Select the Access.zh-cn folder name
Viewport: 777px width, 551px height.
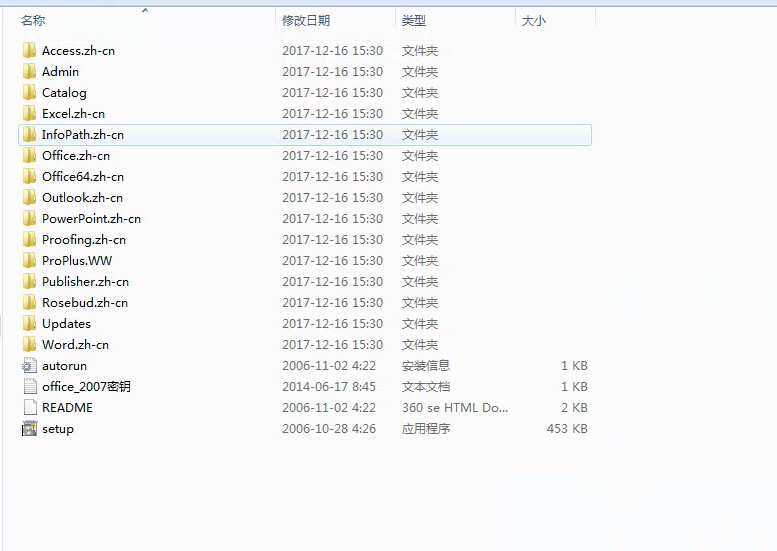click(78, 51)
